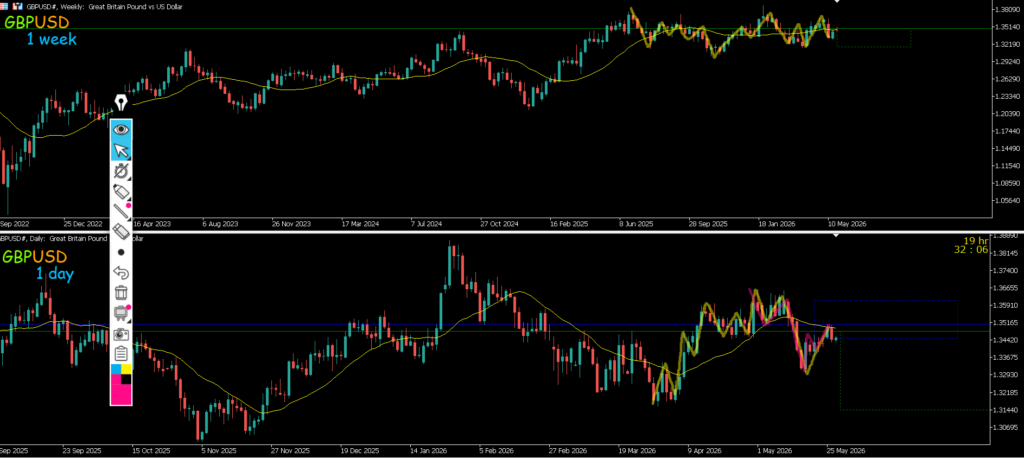Toggle drawing visibility with the eye icon
This screenshot has height=458, width=1024.
click(x=121, y=129)
